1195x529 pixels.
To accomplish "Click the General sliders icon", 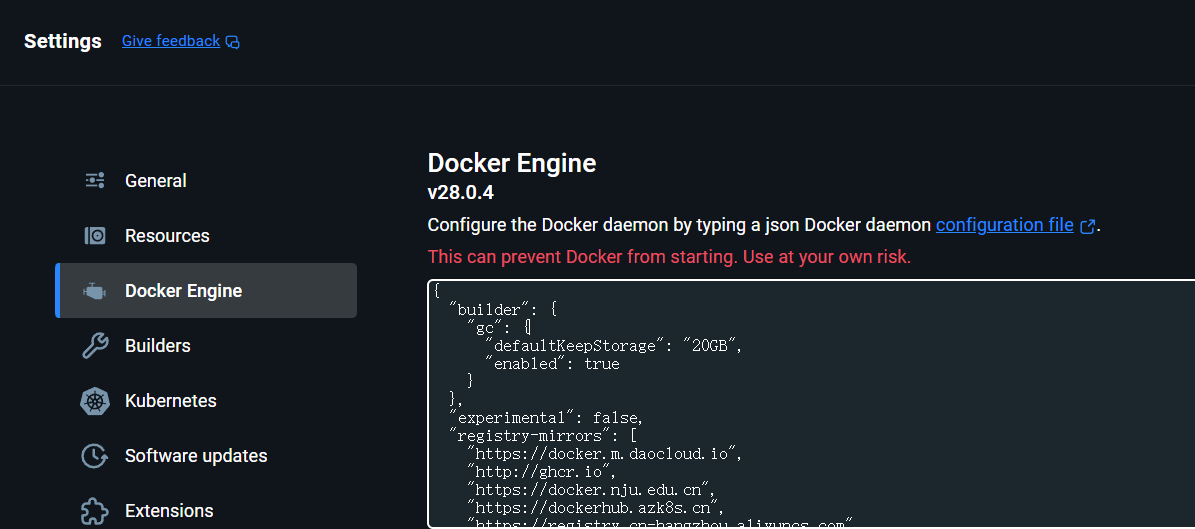I will point(95,181).
